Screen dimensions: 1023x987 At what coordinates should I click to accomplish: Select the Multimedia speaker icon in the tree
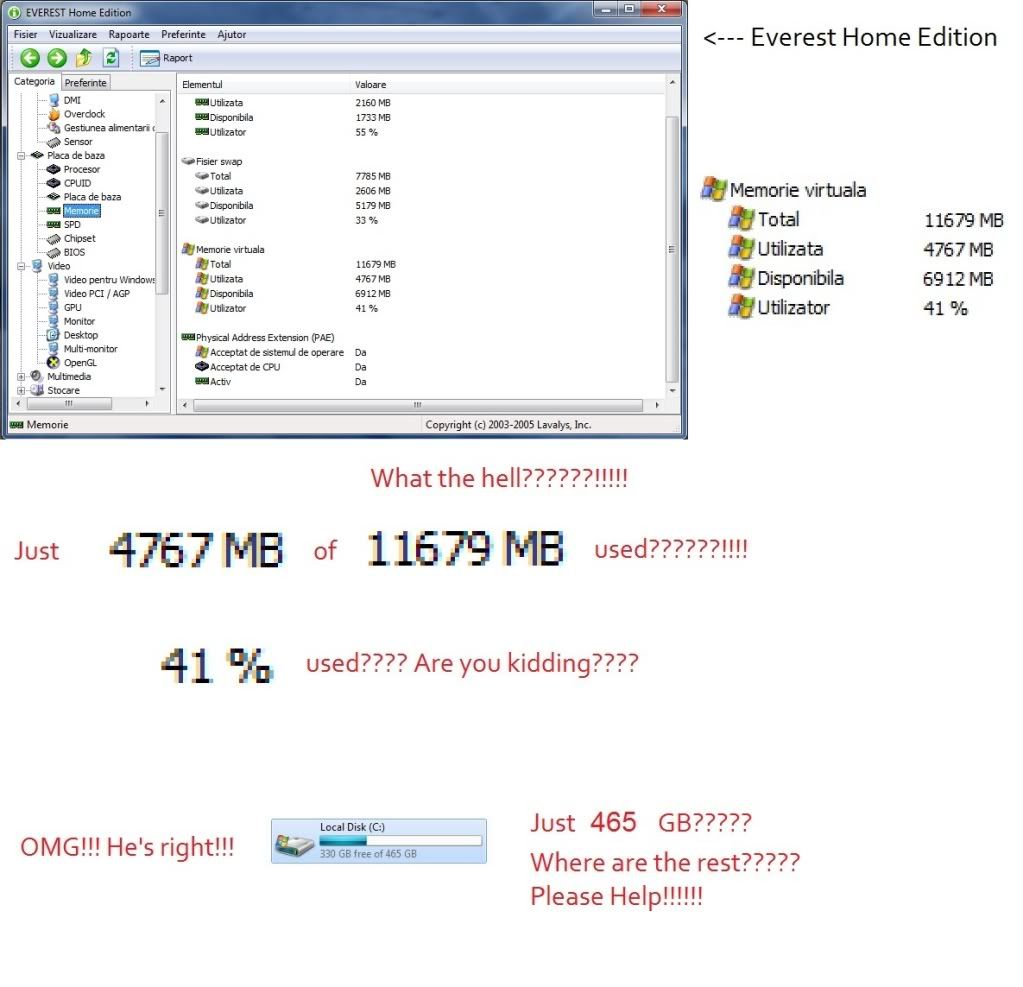[37, 376]
